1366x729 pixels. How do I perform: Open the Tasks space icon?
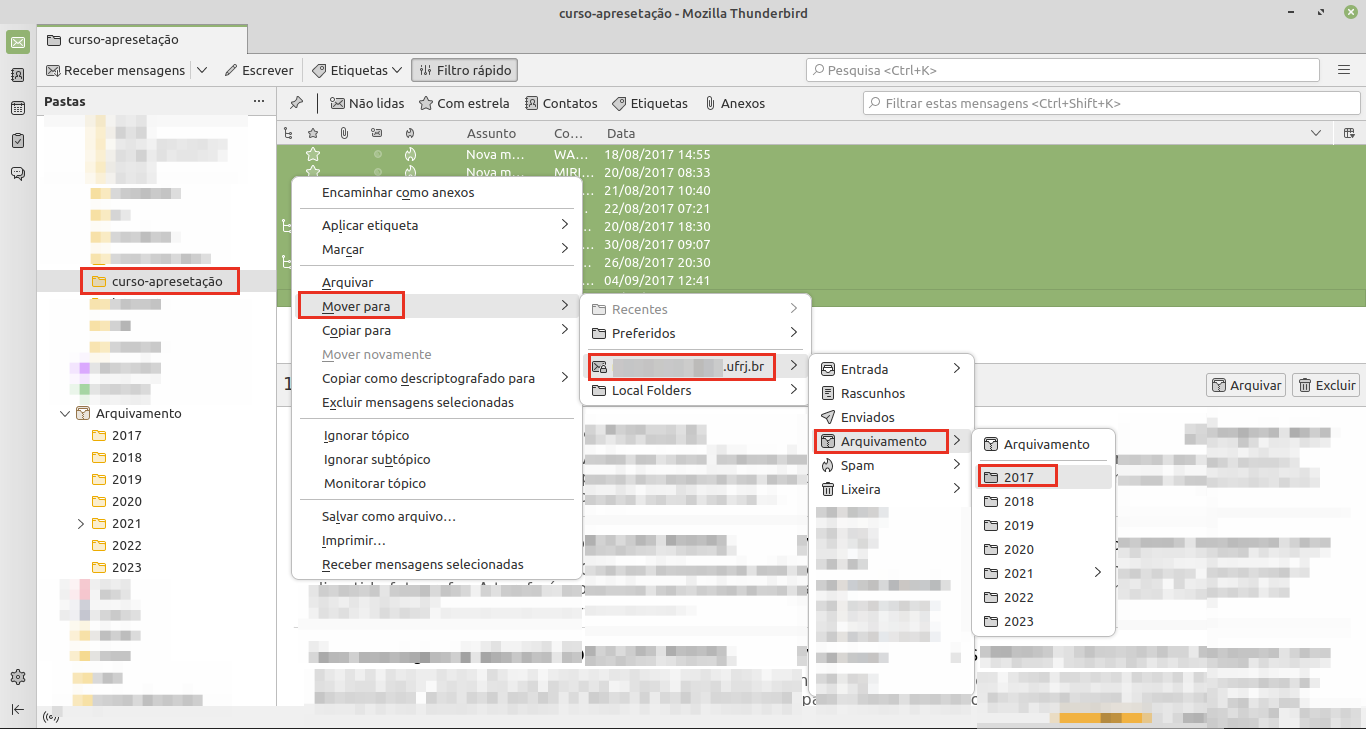[18, 141]
